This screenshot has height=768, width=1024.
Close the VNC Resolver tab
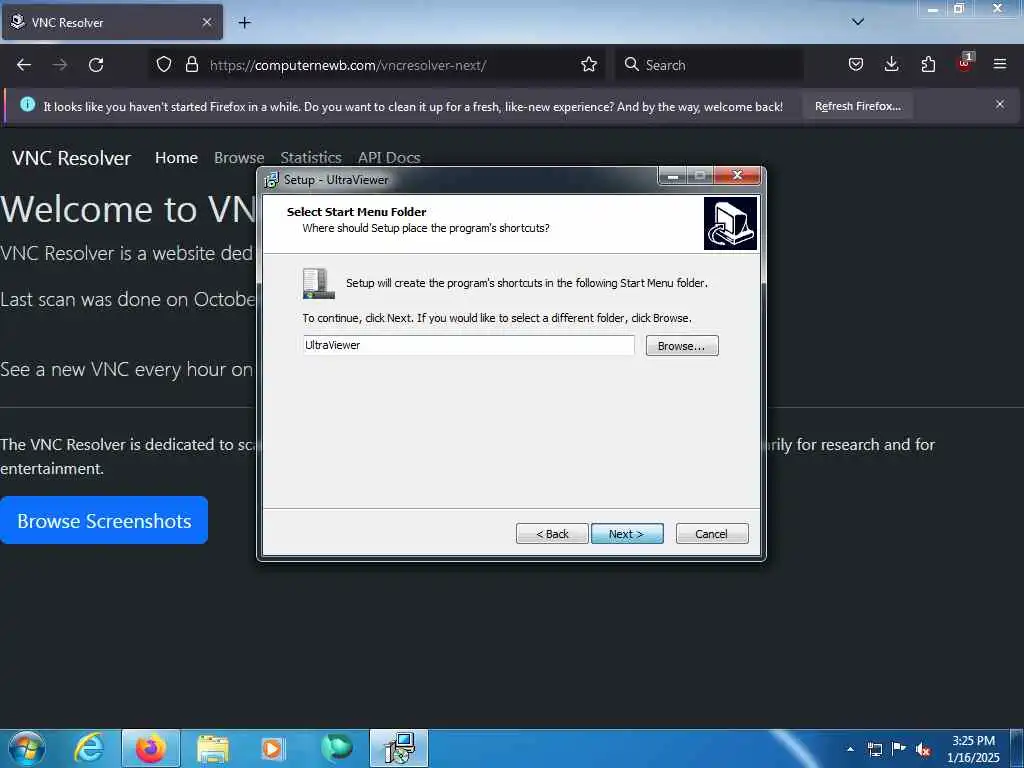click(207, 22)
